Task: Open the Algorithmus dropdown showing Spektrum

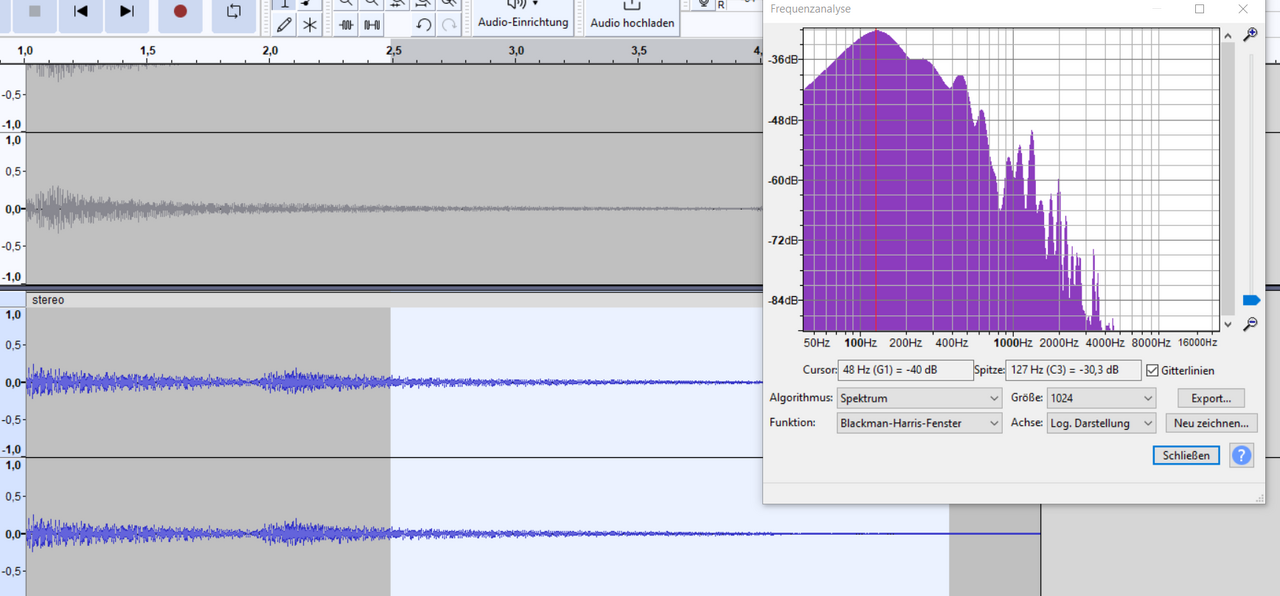Action: [919, 398]
